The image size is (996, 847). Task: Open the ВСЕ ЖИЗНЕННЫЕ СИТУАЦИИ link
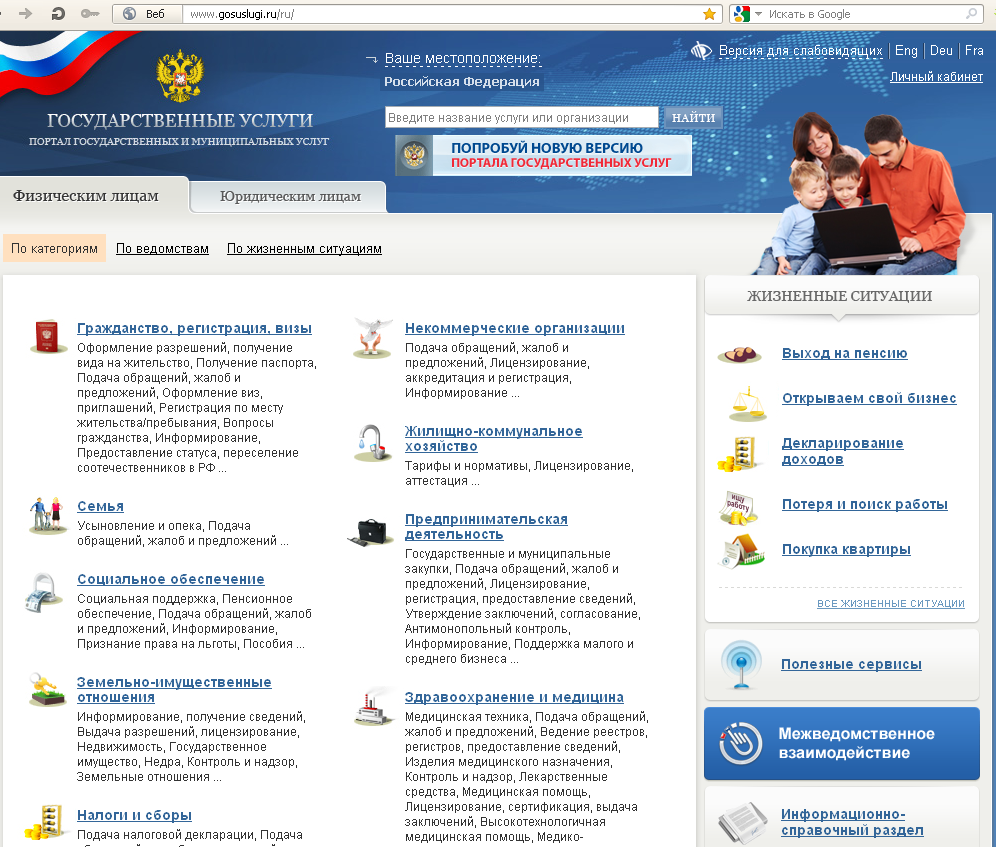[x=891, y=604]
